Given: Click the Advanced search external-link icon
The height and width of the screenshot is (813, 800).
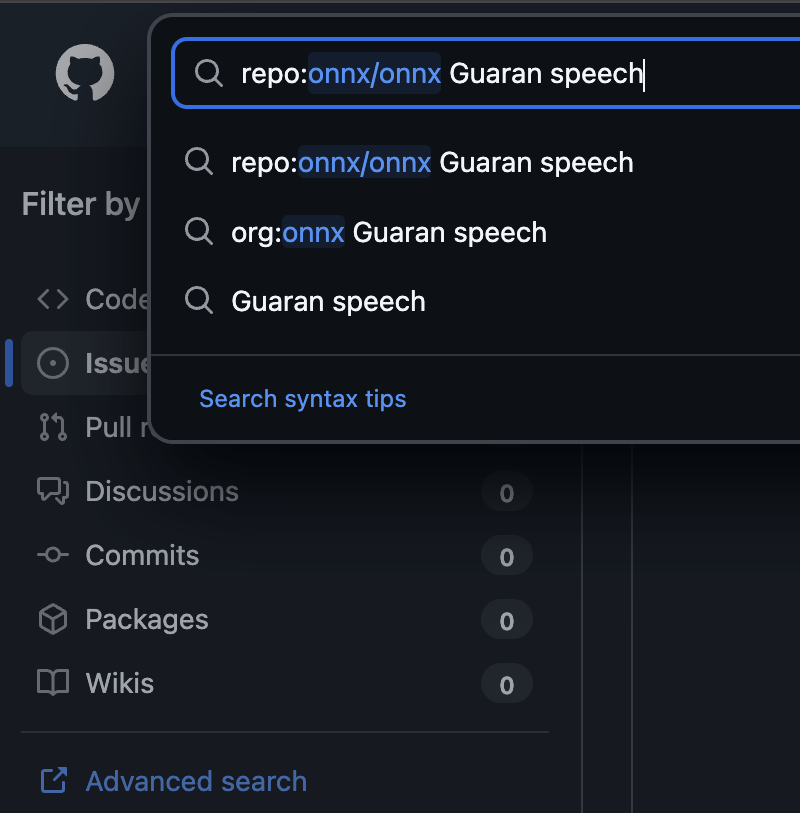Looking at the screenshot, I should tap(53, 781).
